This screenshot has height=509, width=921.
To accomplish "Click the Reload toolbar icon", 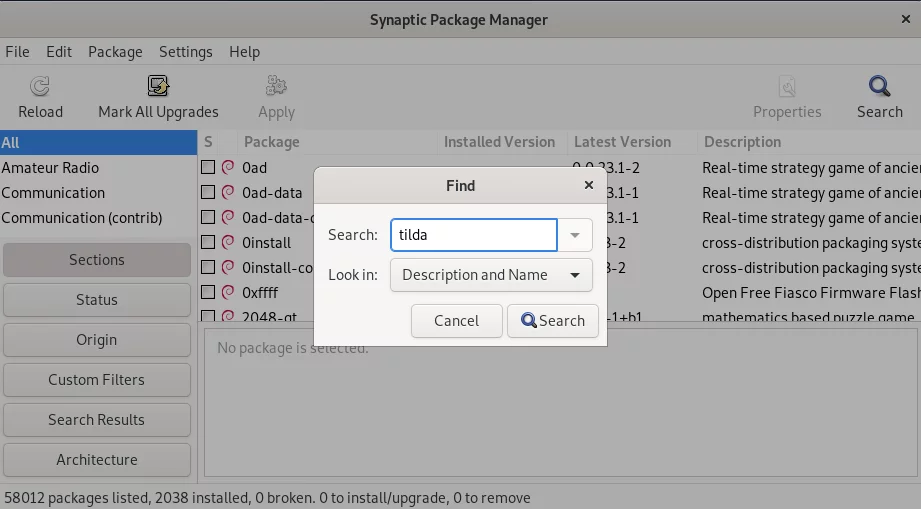I will [x=40, y=87].
